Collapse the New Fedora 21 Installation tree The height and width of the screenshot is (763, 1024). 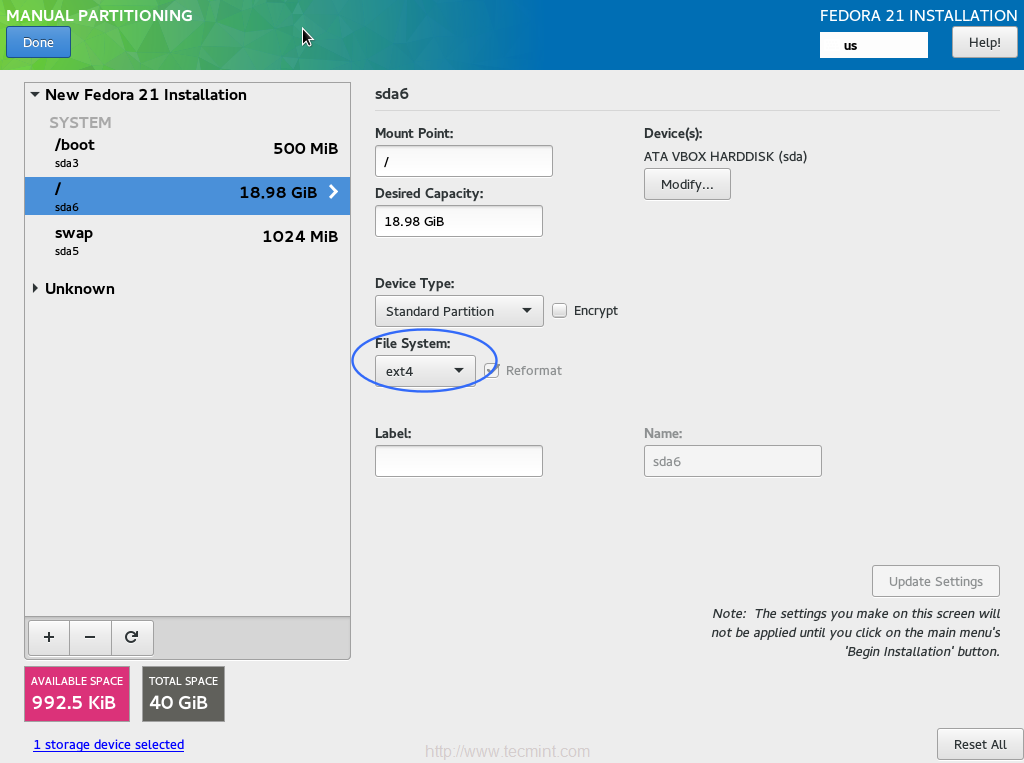click(x=35, y=95)
